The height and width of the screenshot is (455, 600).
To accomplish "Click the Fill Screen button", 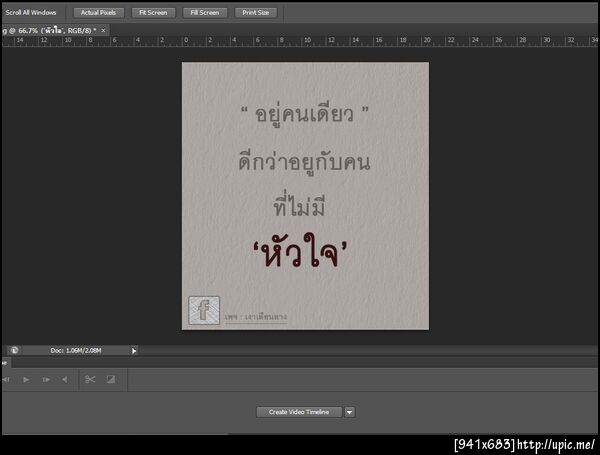I will [x=205, y=13].
